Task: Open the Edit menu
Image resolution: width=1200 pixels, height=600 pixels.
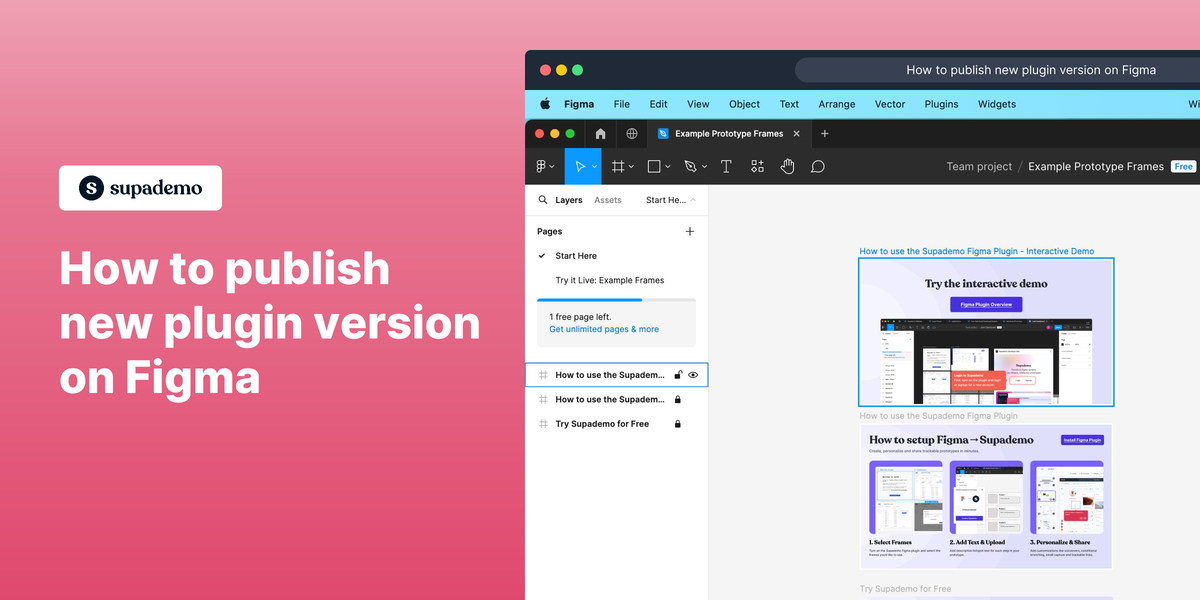Action: [658, 104]
